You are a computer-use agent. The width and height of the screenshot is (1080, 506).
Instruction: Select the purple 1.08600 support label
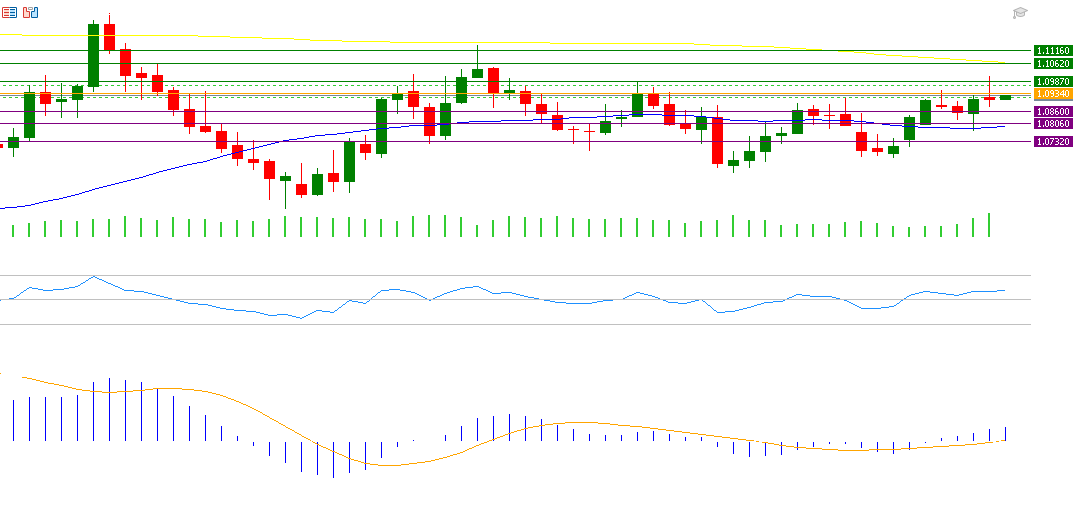point(1053,112)
